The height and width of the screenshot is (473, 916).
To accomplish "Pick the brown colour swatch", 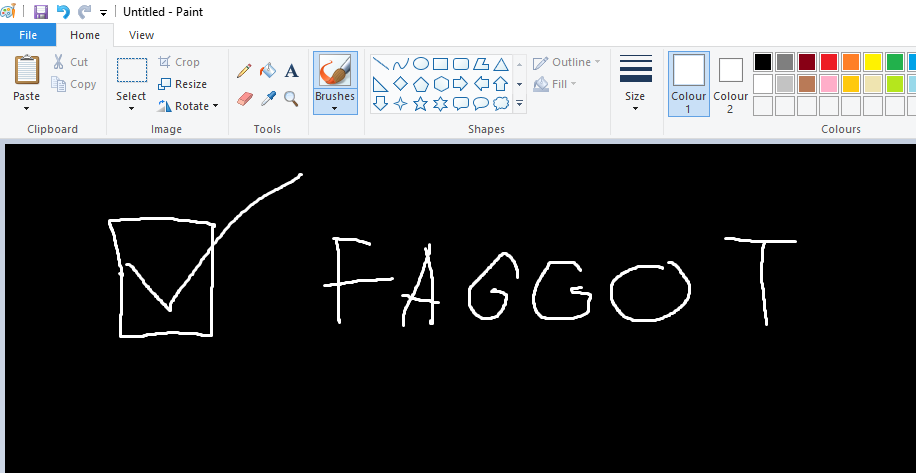I will click(x=807, y=84).
